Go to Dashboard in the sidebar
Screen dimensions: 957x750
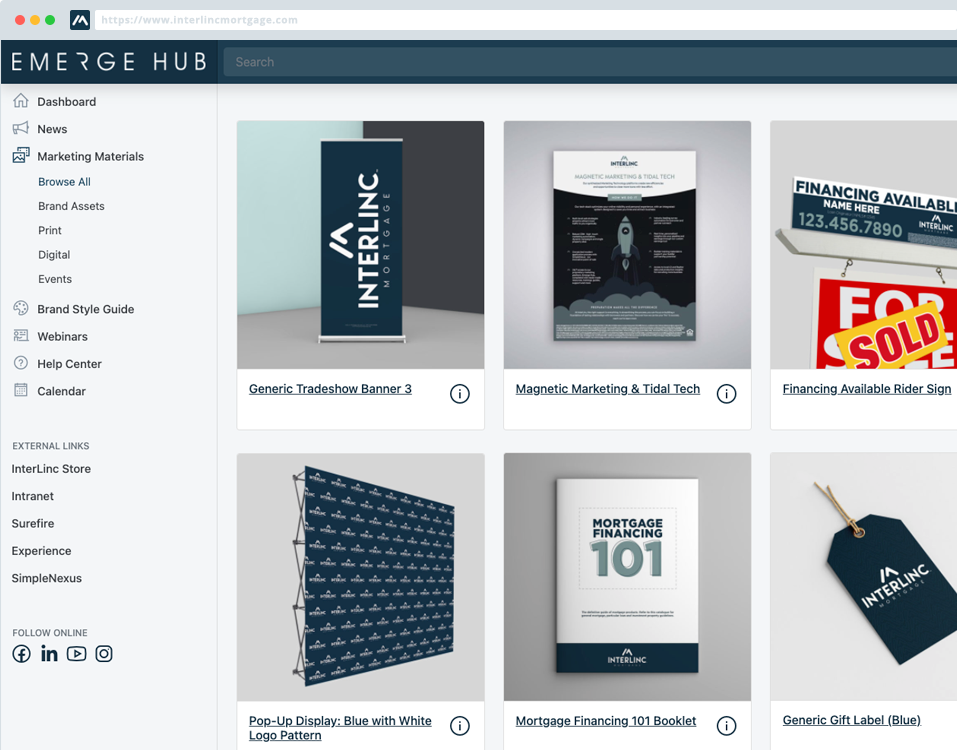[67, 101]
